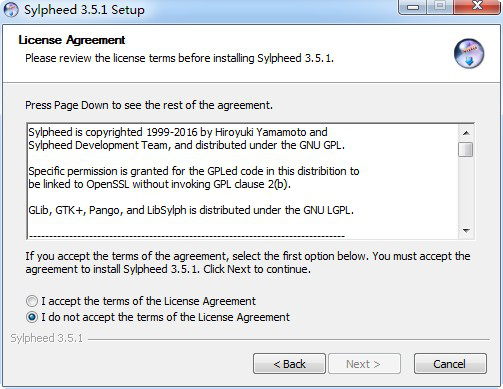Close the setup window with X
Viewport: 503px width, 389px height.
[477, 7]
